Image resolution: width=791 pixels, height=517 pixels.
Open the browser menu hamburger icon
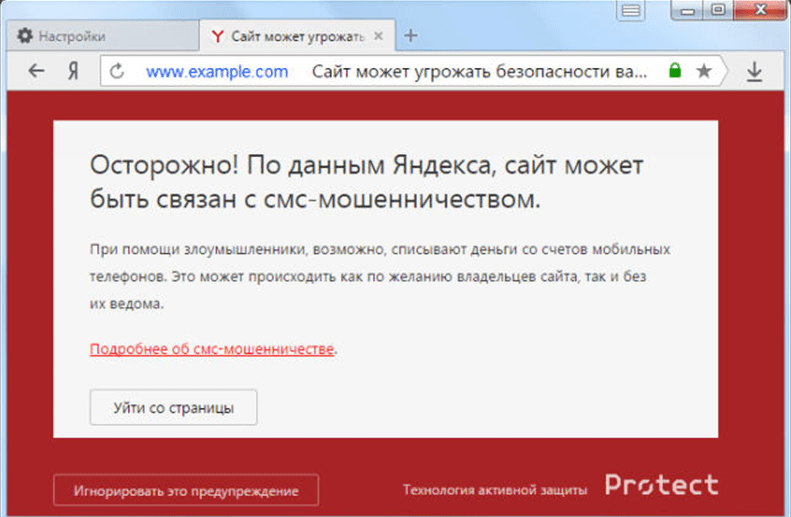click(x=631, y=11)
